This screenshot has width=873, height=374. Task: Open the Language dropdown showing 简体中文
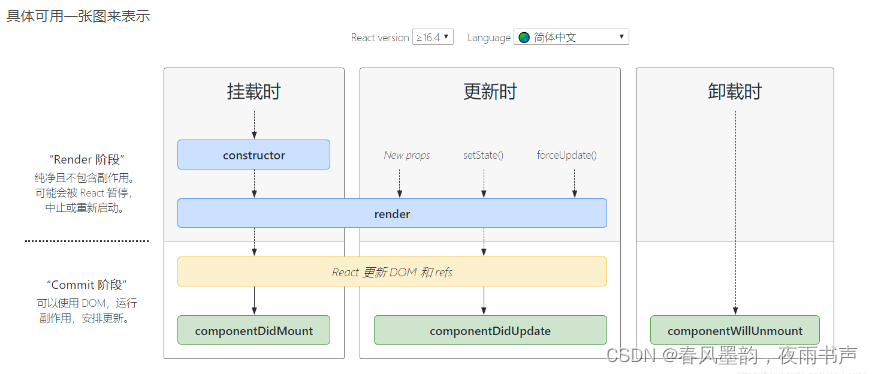click(x=571, y=37)
